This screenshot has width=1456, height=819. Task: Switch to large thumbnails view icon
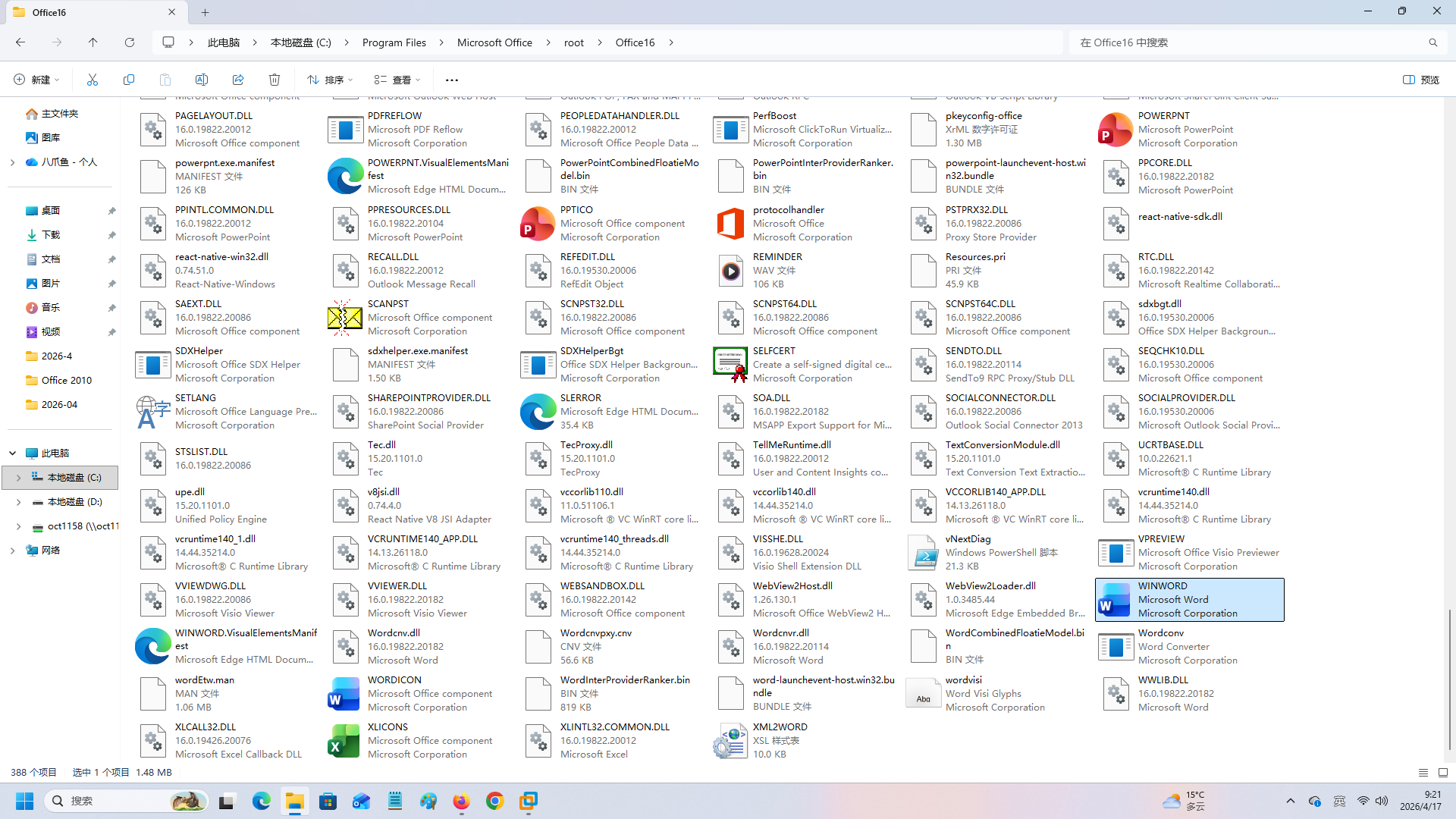(1443, 773)
